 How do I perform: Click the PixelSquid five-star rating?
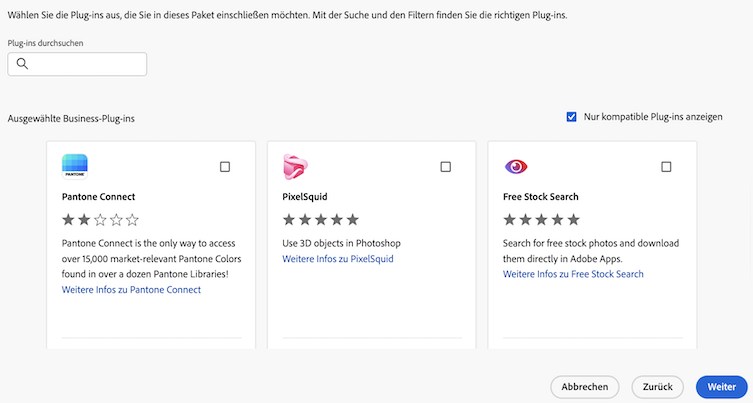(x=320, y=219)
